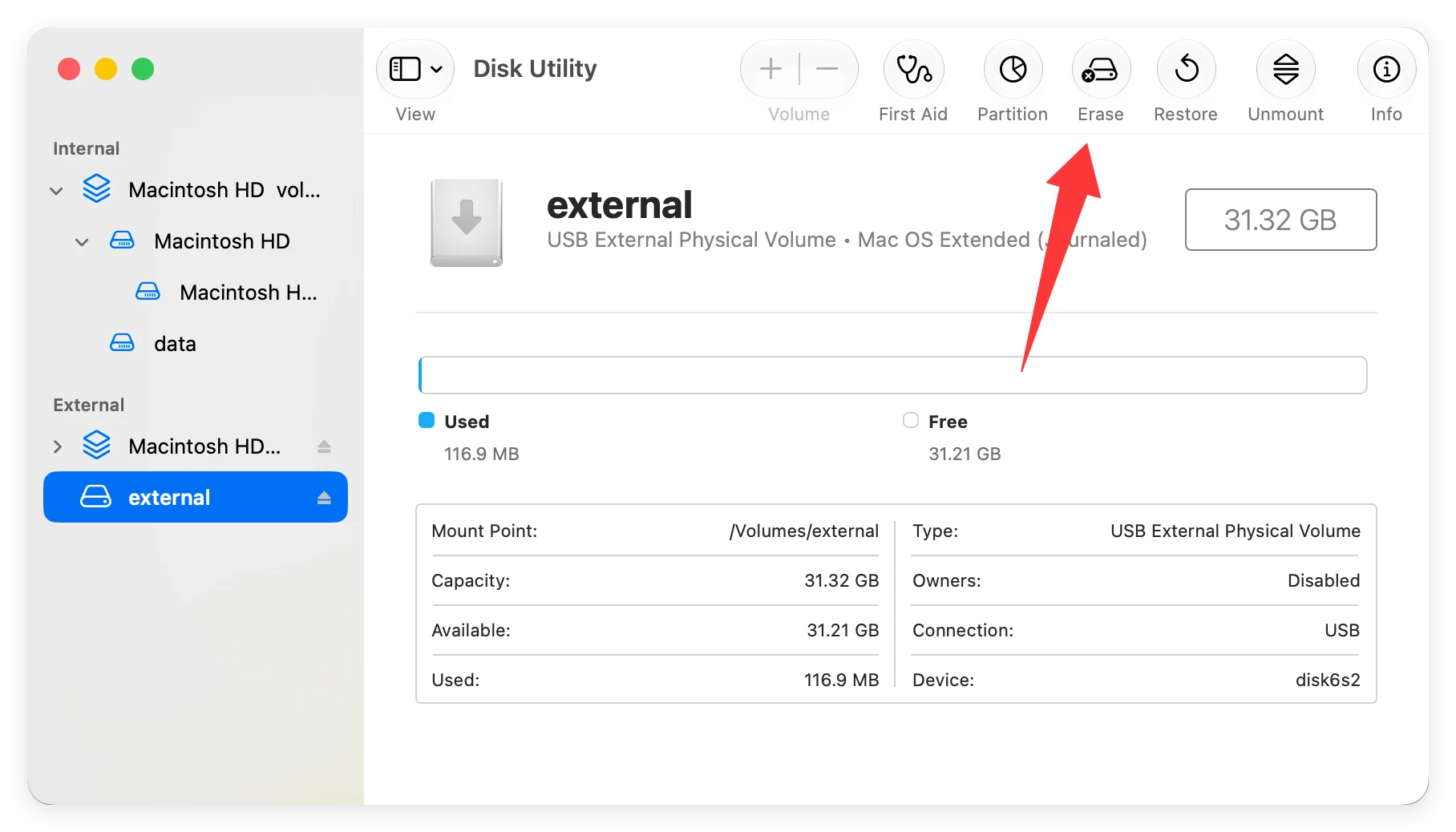Minimize the window with yellow button
This screenshot has height=832, width=1456.
coord(106,69)
